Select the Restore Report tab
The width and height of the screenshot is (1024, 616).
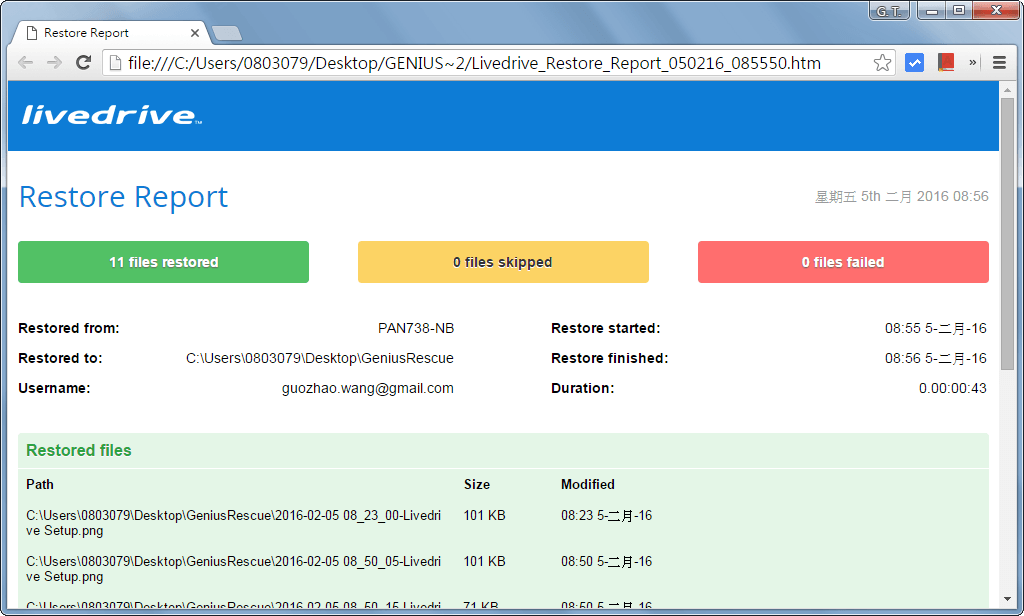(100, 33)
